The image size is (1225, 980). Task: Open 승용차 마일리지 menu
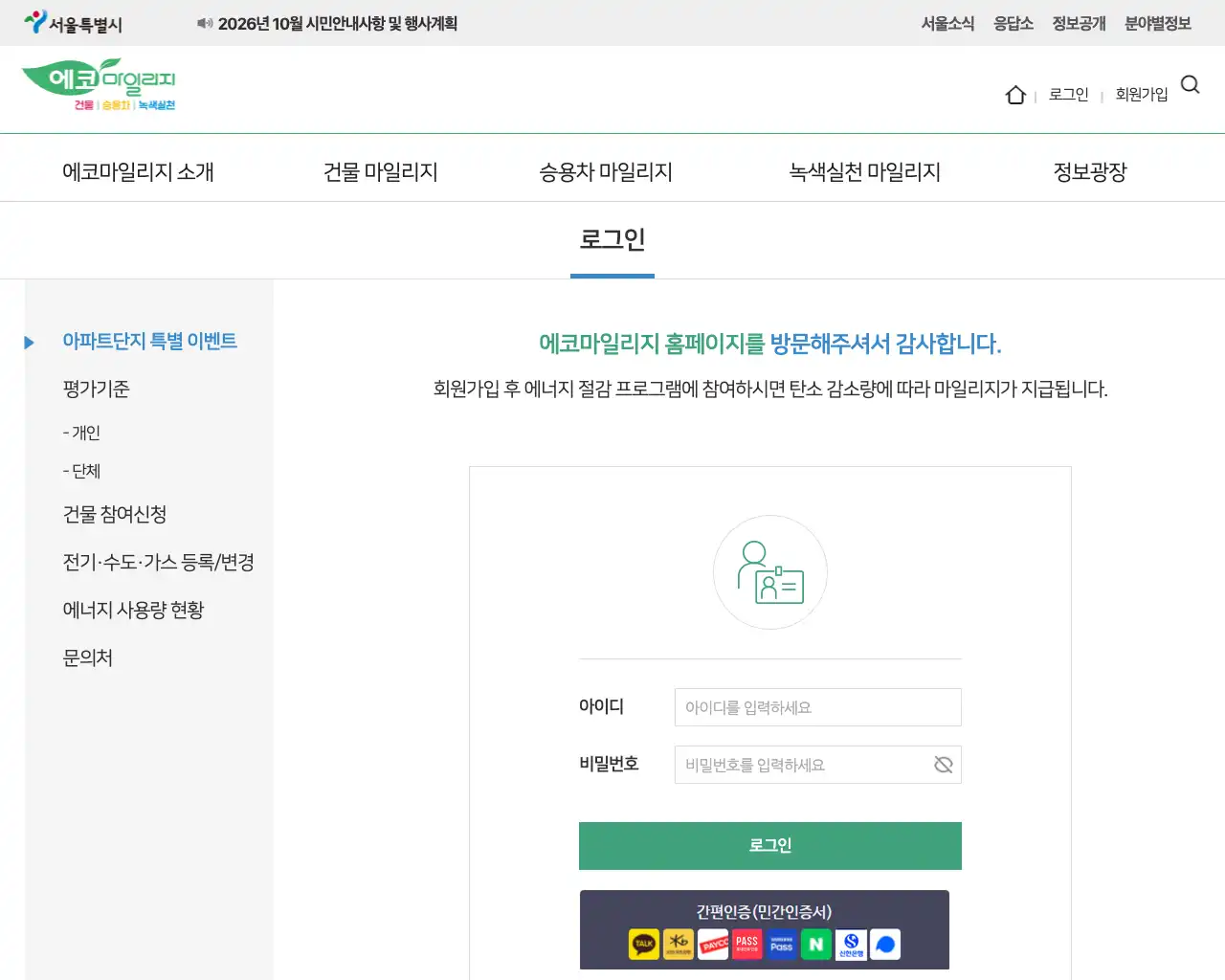[x=606, y=172]
